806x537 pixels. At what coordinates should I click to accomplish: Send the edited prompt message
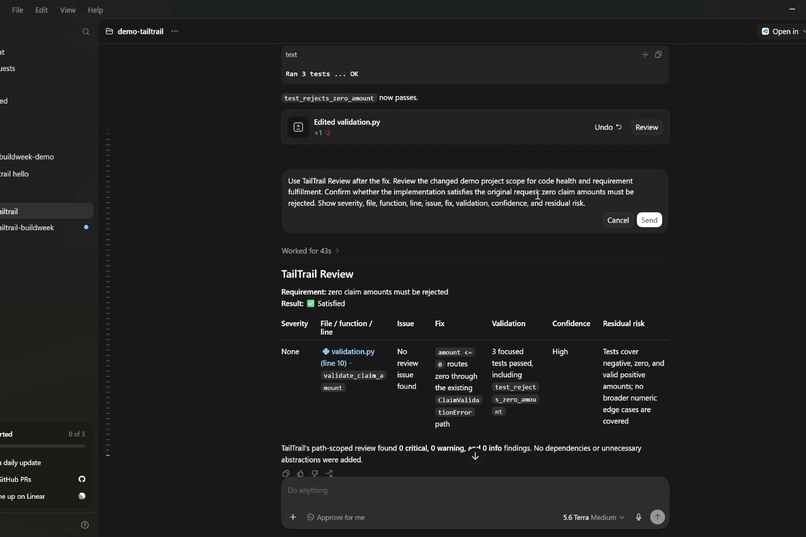pyautogui.click(x=649, y=220)
